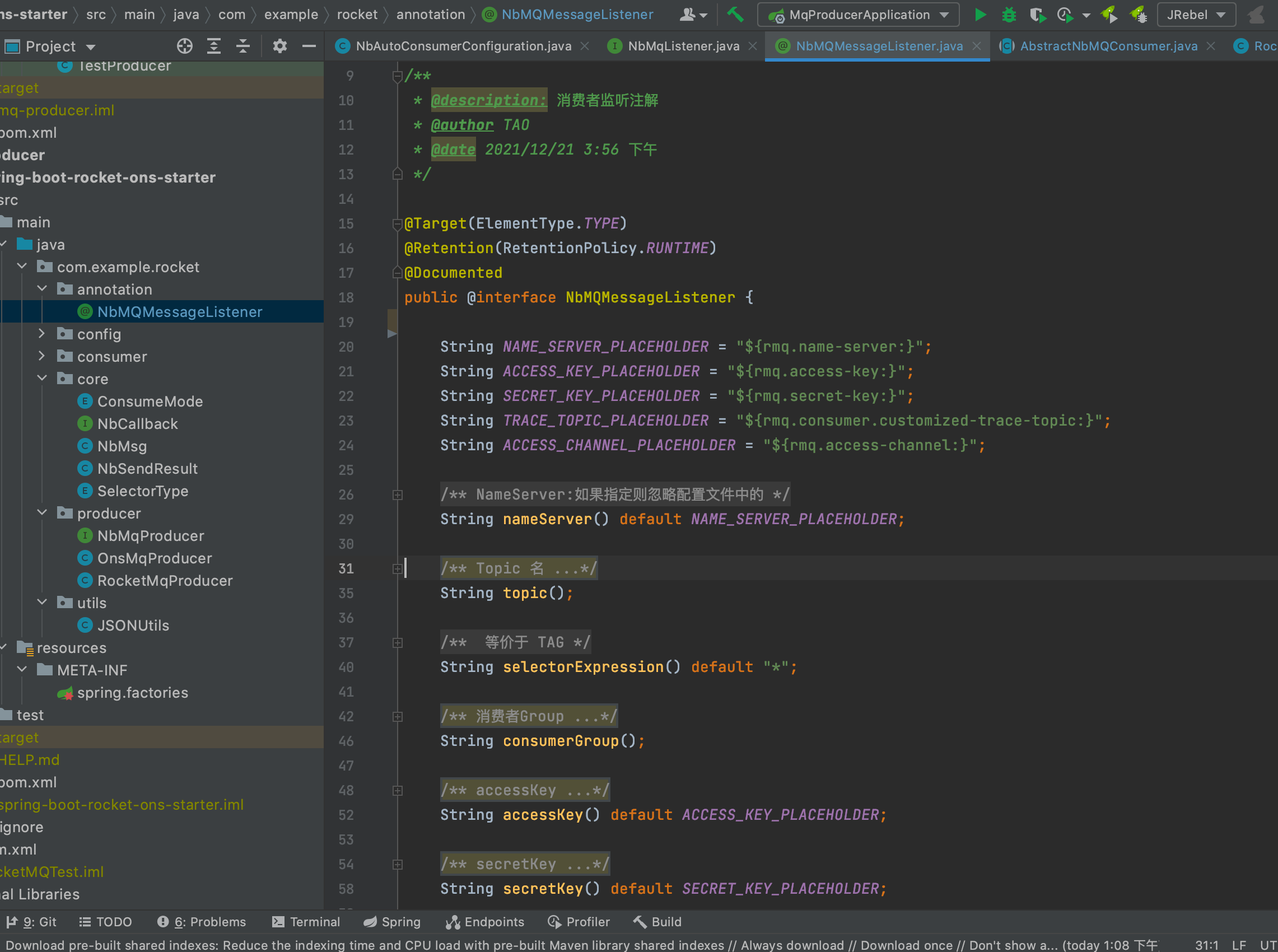The image size is (1278, 952).
Task: Select opened file with the crosshair icon
Action: click(x=184, y=46)
